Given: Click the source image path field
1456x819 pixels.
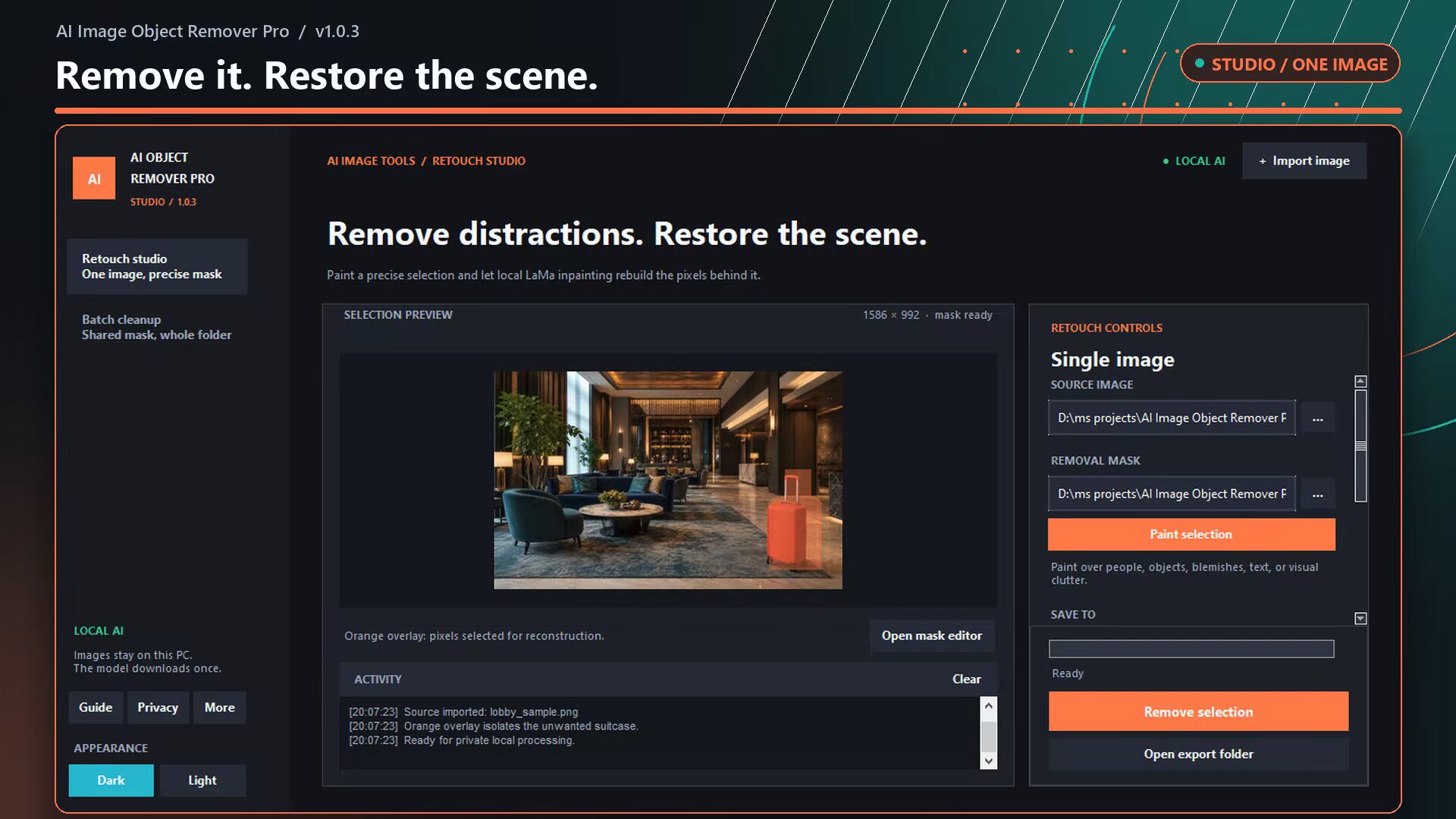Looking at the screenshot, I should [x=1172, y=418].
